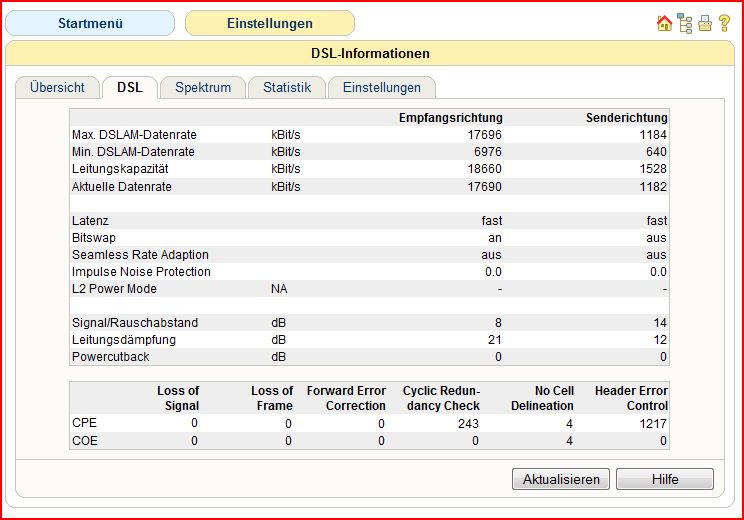The image size is (744, 520).
Task: Click the Cyclic Redundancy Check header
Action: pyautogui.click(x=441, y=398)
